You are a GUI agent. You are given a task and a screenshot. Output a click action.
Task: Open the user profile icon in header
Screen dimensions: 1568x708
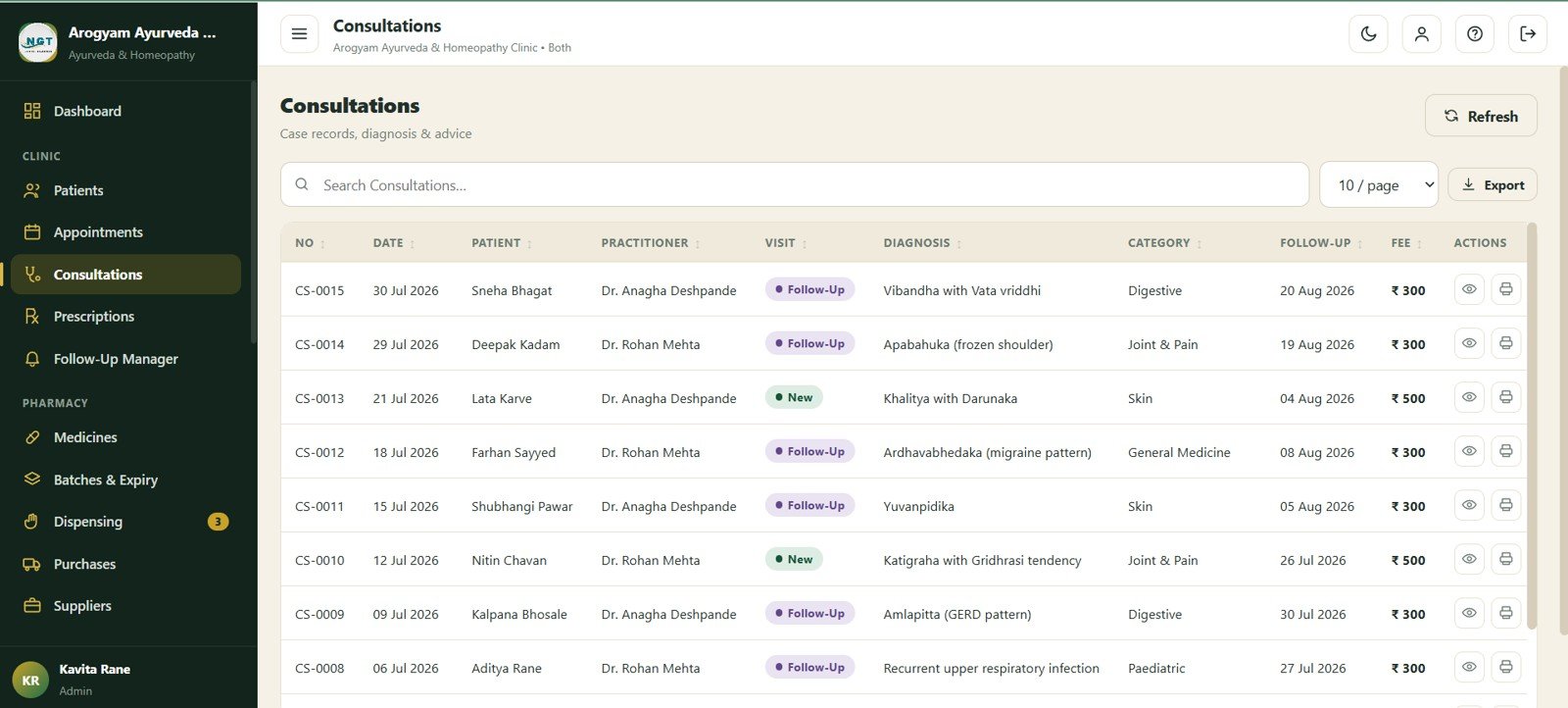pos(1421,34)
